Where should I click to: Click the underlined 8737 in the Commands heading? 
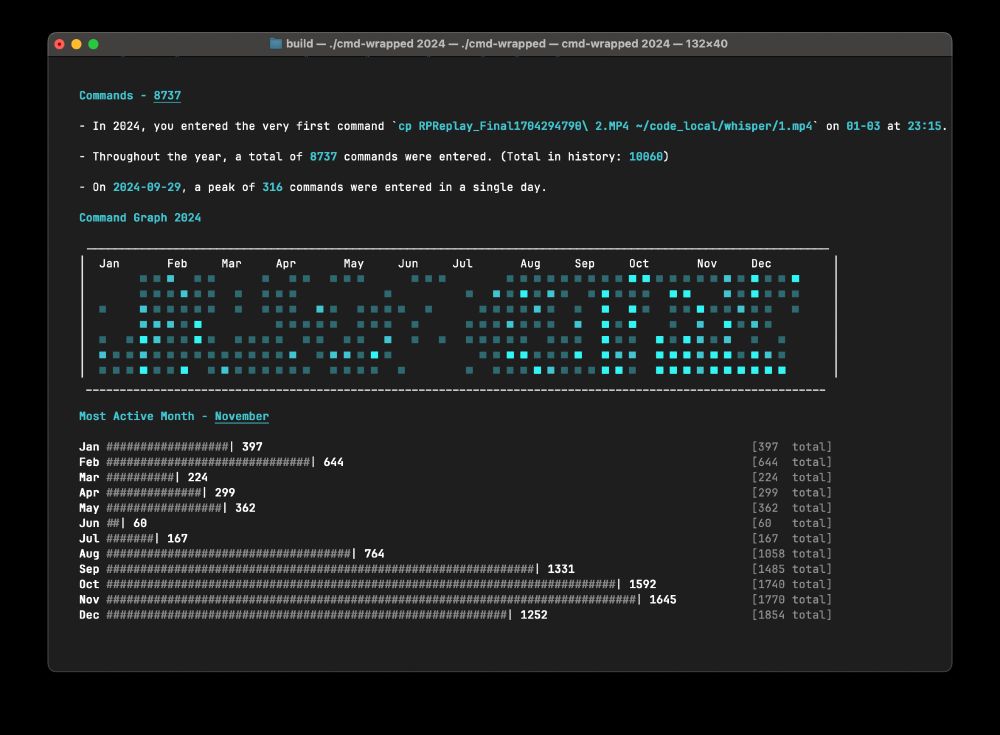click(167, 96)
